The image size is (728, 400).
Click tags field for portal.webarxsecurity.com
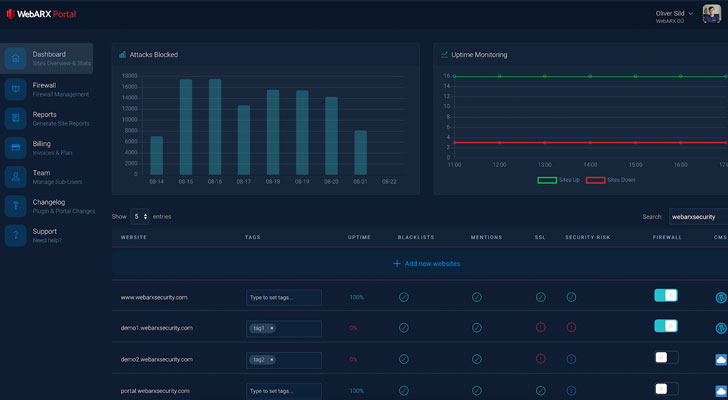point(284,391)
